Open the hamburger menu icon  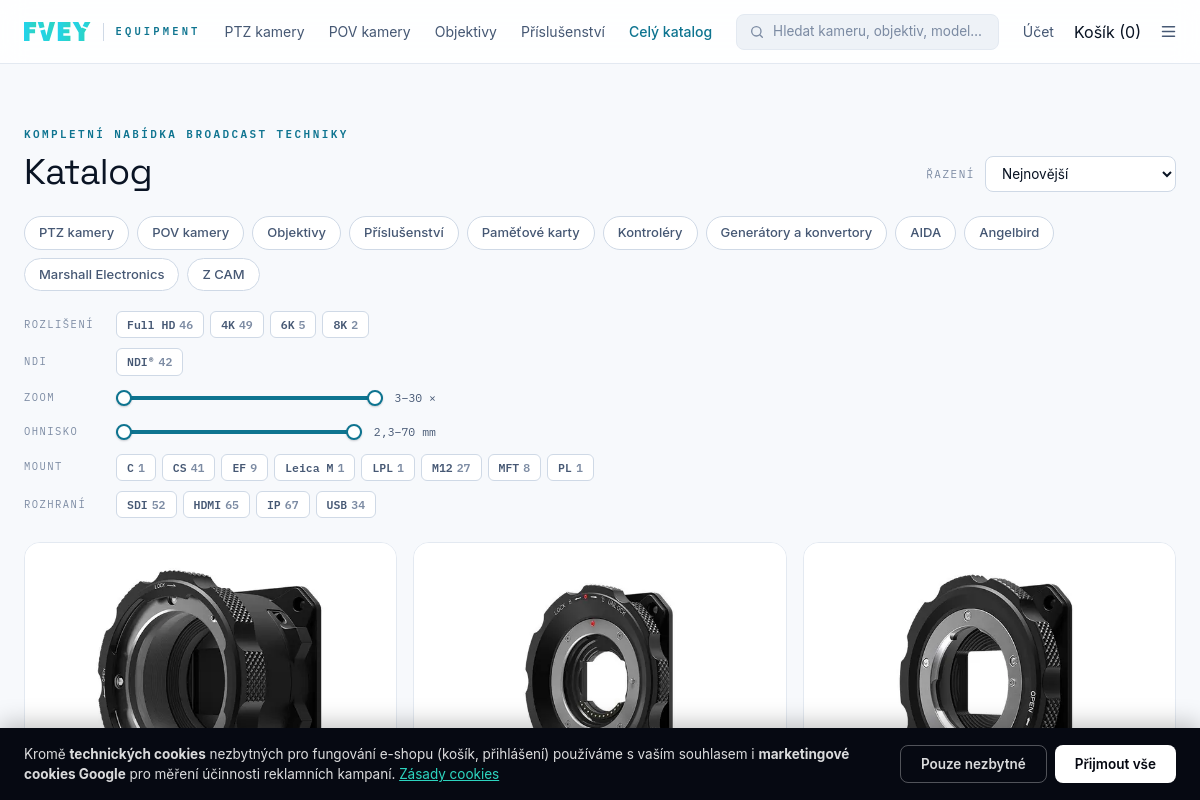pyautogui.click(x=1168, y=32)
